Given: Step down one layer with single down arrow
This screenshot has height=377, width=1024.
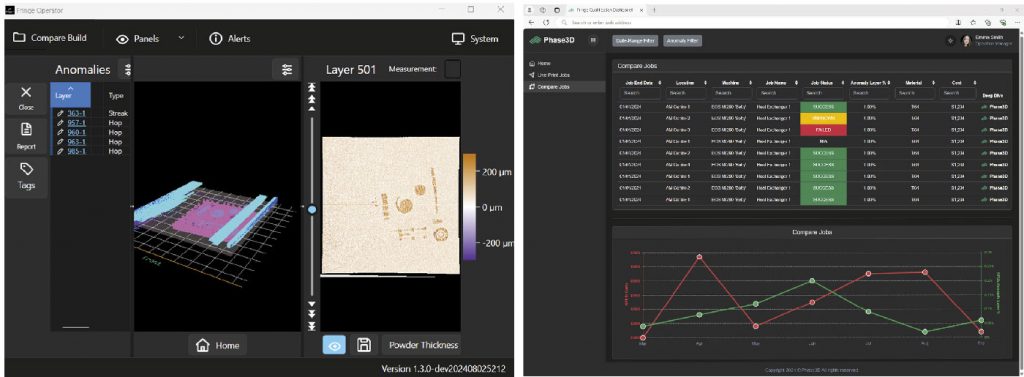Looking at the screenshot, I should tap(312, 304).
